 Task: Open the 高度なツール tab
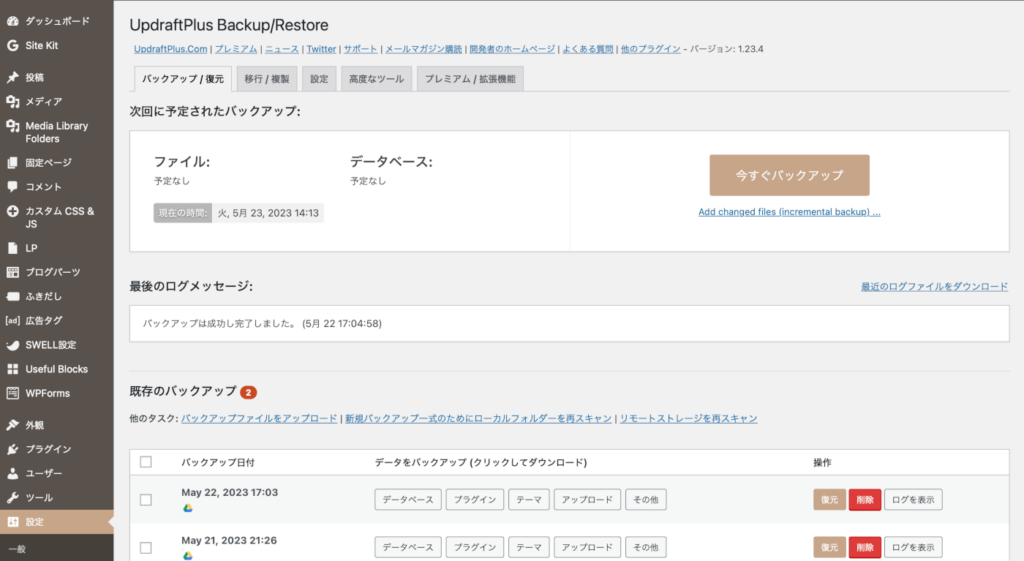click(376, 78)
